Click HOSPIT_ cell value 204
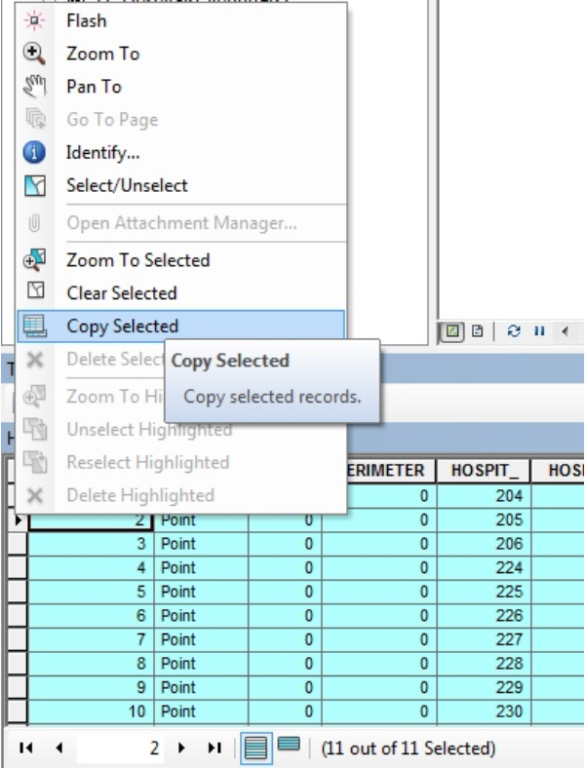 tap(484, 496)
